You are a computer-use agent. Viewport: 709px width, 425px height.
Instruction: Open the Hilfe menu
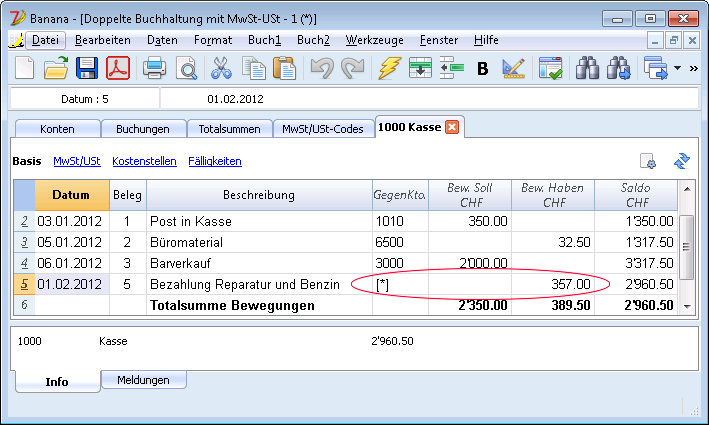click(486, 40)
